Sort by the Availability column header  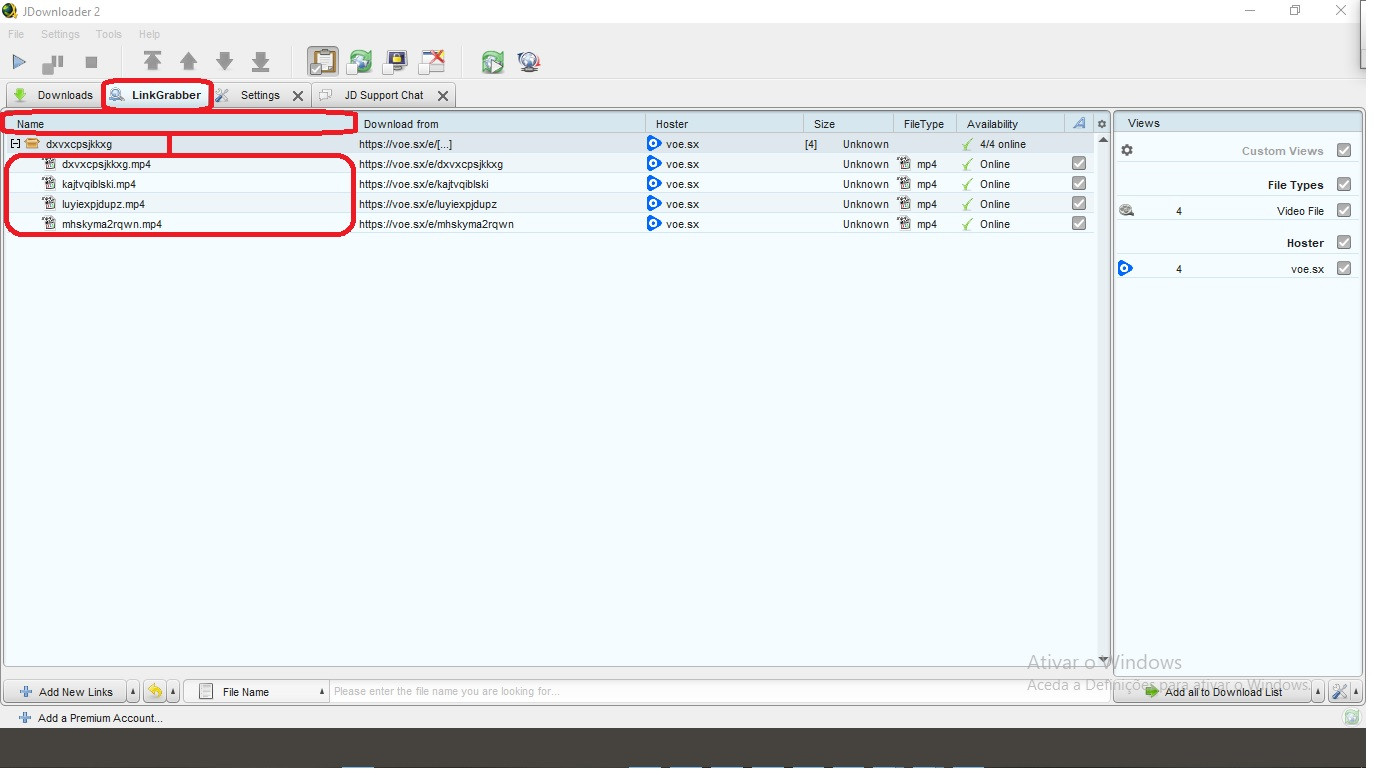tap(1010, 124)
